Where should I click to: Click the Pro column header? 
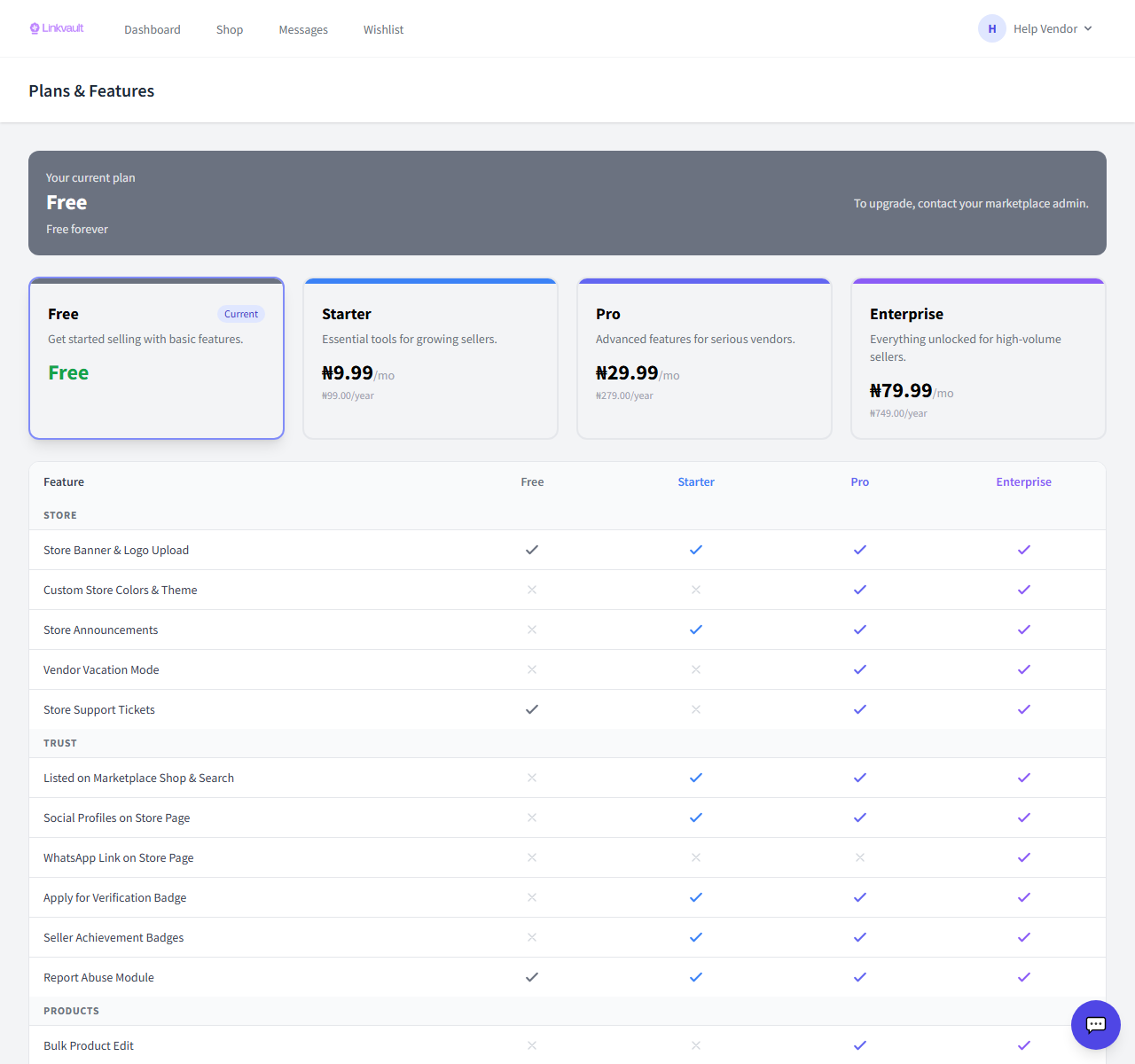coord(860,481)
